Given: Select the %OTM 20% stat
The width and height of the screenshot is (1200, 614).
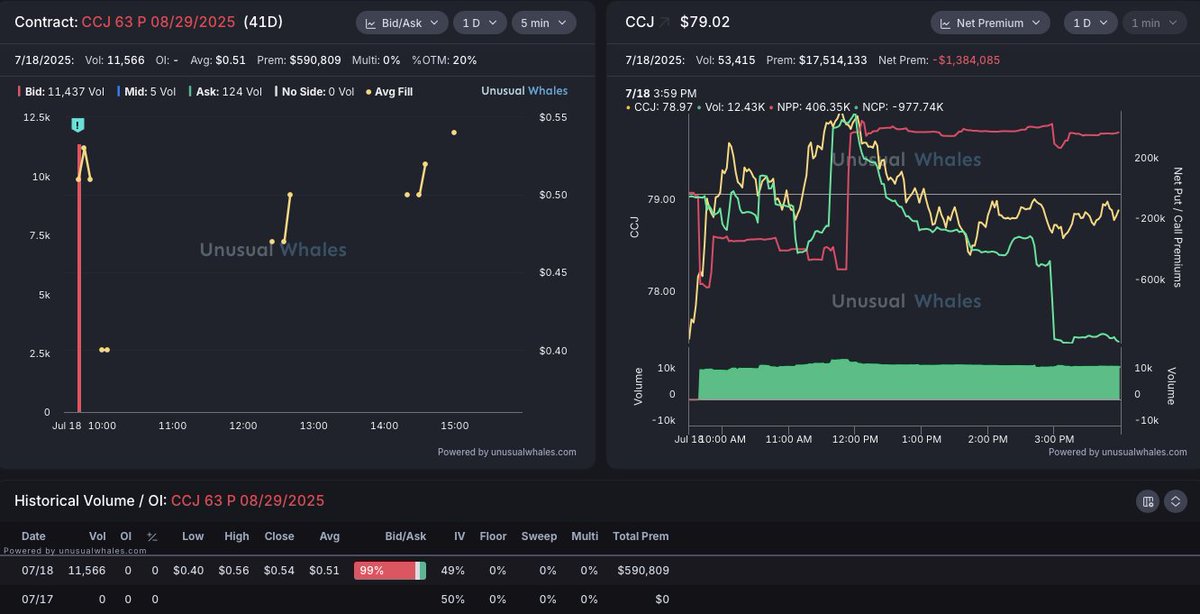Looking at the screenshot, I should [444, 60].
